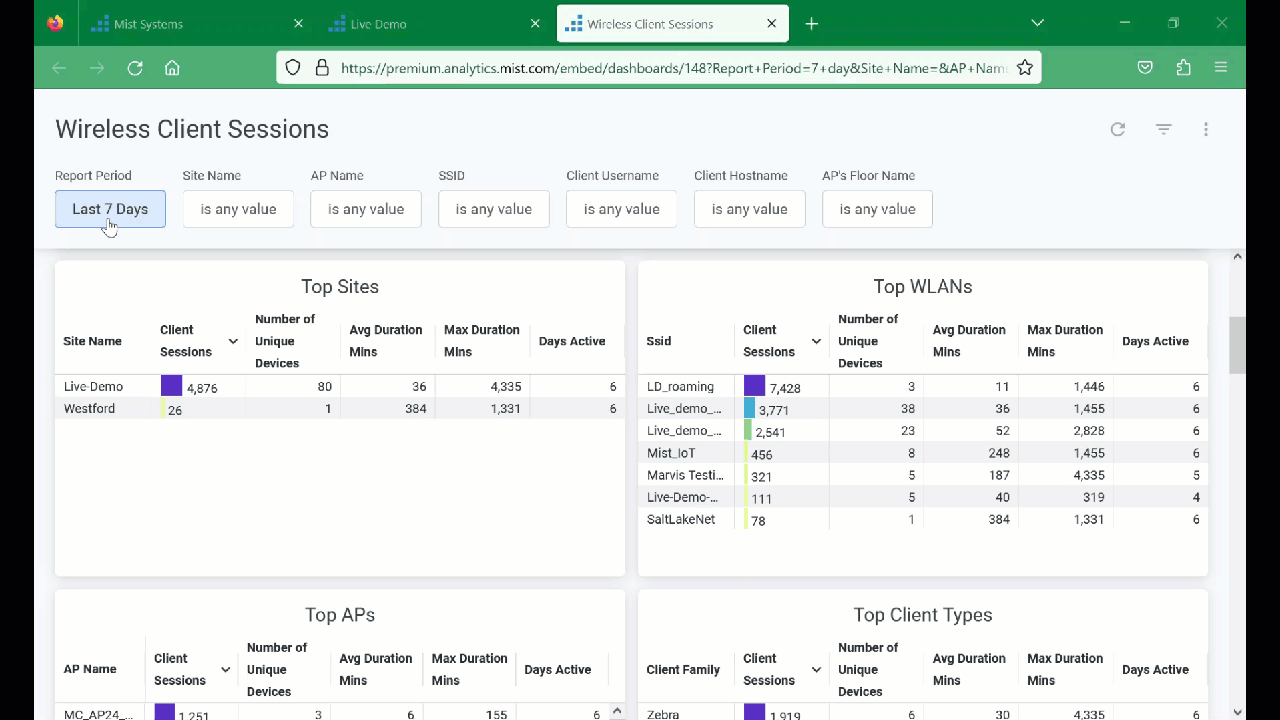Image resolution: width=1280 pixels, height=720 pixels.
Task: Open a new browser tab
Action: [x=811, y=24]
